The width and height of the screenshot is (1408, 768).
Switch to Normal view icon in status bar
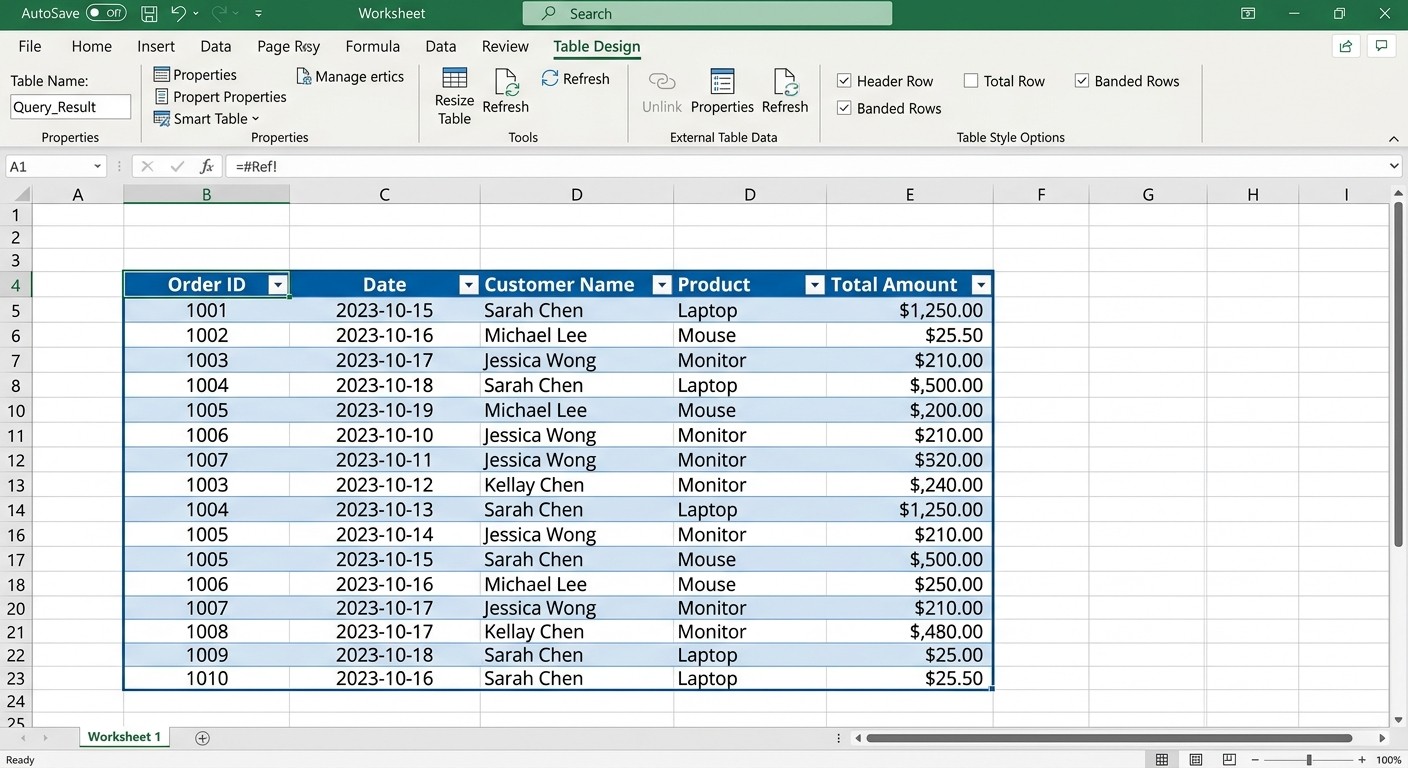click(x=1162, y=760)
